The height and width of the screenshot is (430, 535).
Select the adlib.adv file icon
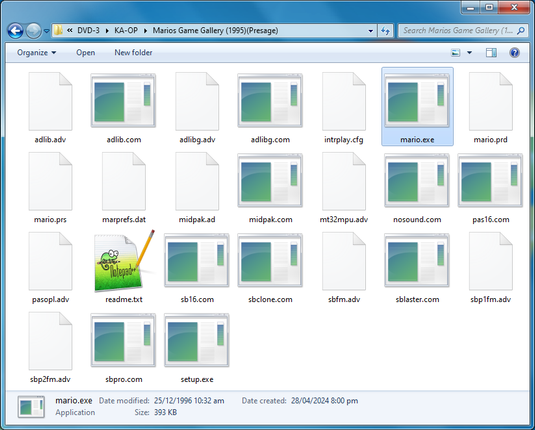(x=50, y=101)
